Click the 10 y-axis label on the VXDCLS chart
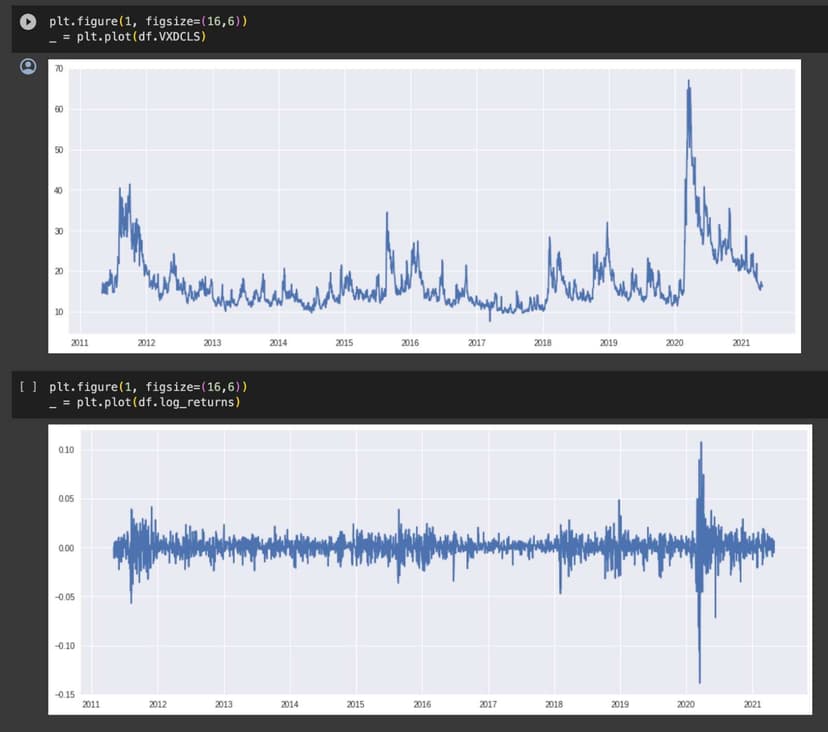828x732 pixels. pyautogui.click(x=60, y=312)
